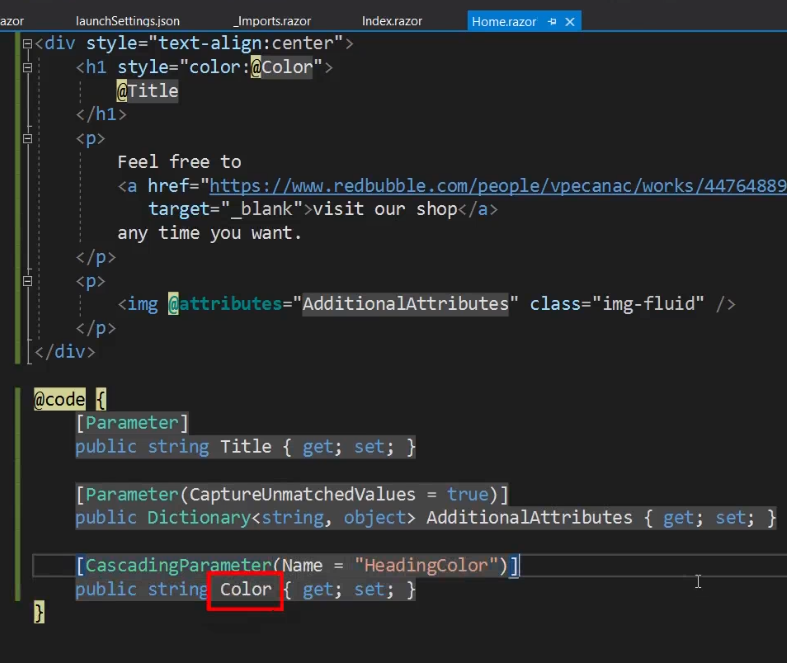Click the closing </div> tag
The height and width of the screenshot is (663, 787).
pyautogui.click(x=65, y=352)
